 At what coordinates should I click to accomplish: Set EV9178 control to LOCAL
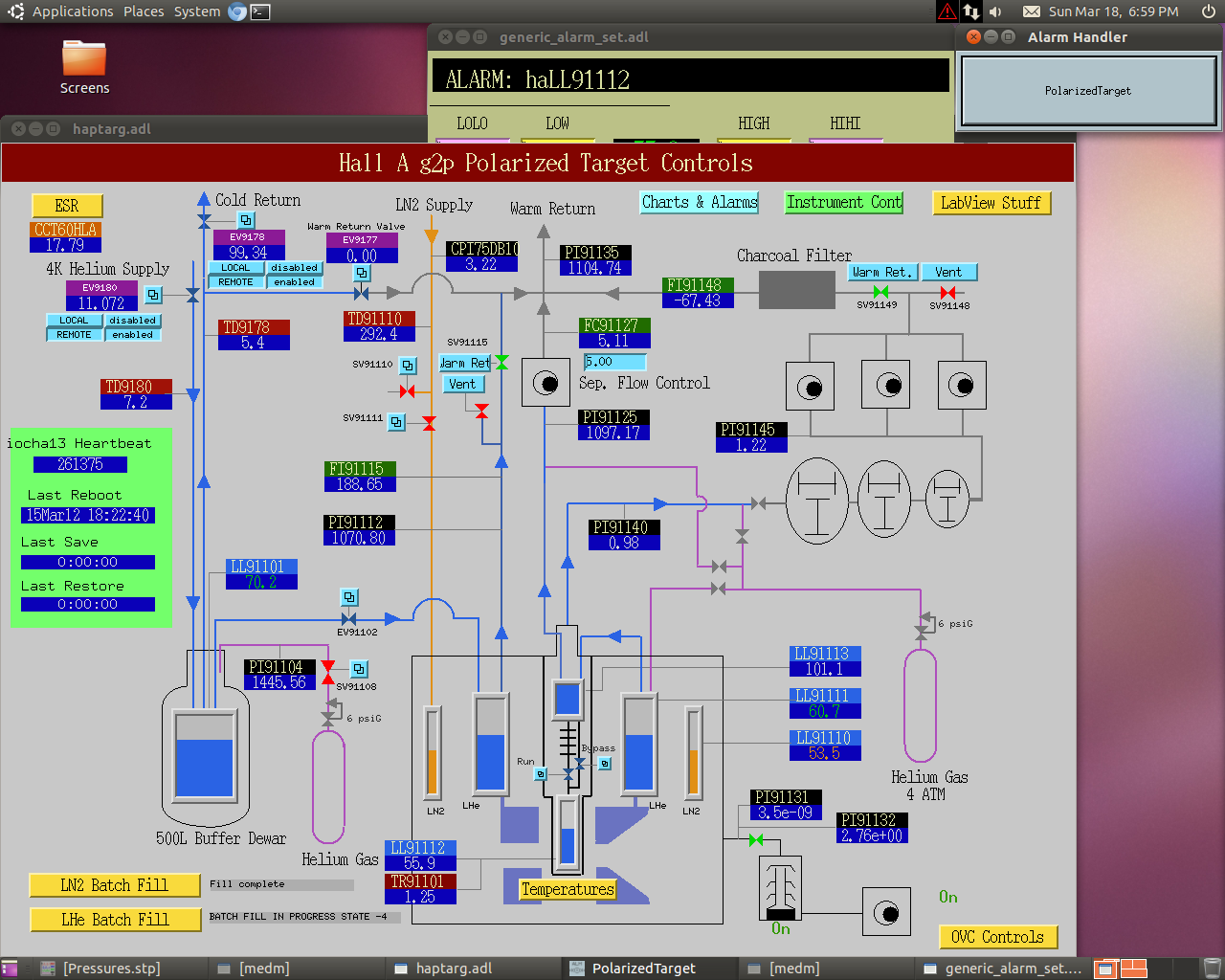(236, 268)
